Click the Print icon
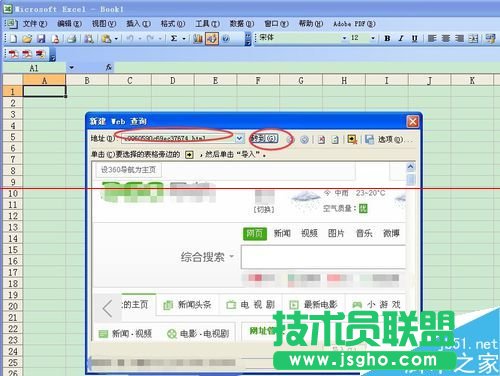This screenshot has height=376, width=500. [72, 39]
